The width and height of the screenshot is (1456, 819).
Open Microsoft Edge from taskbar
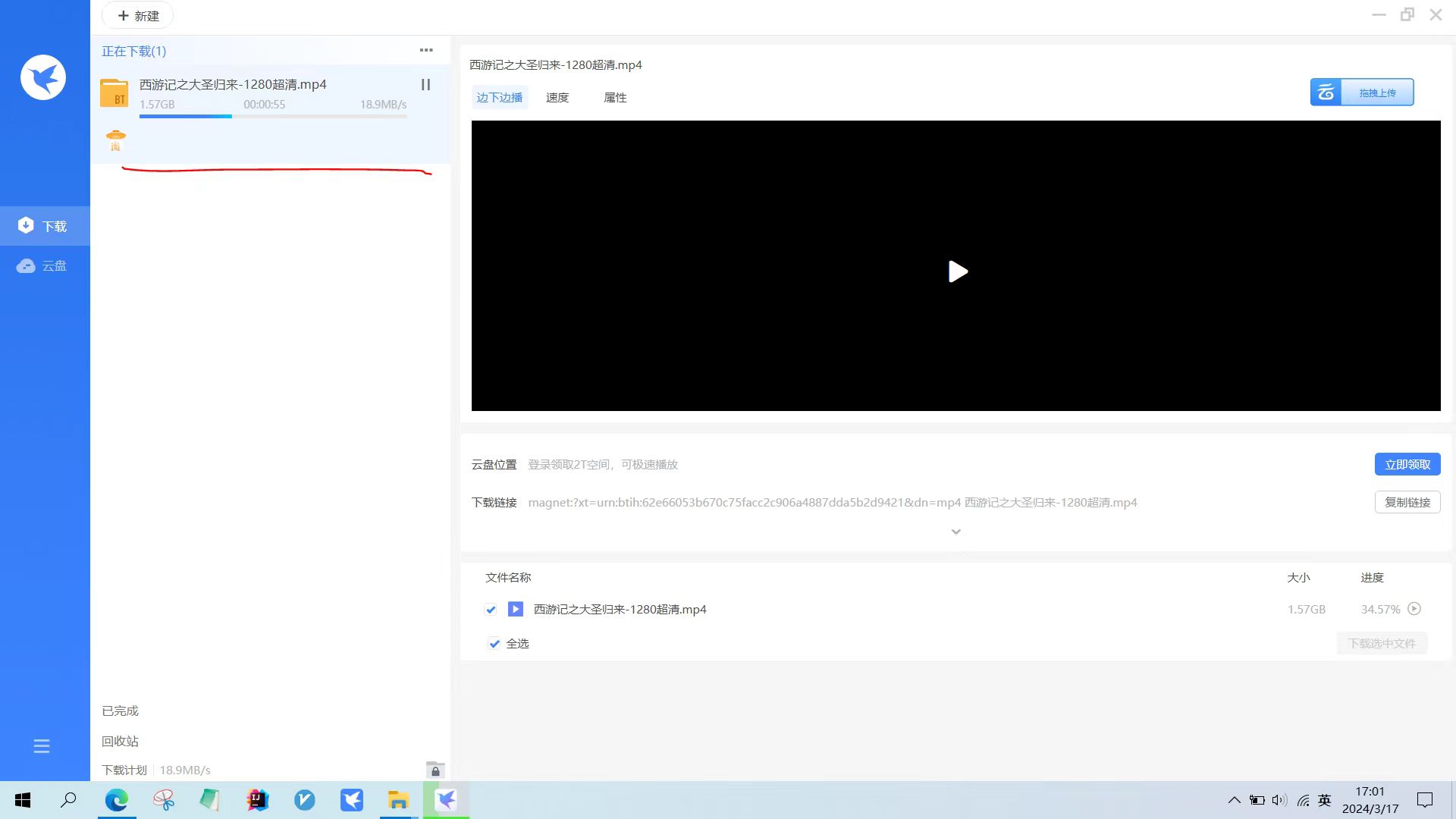coord(117,800)
